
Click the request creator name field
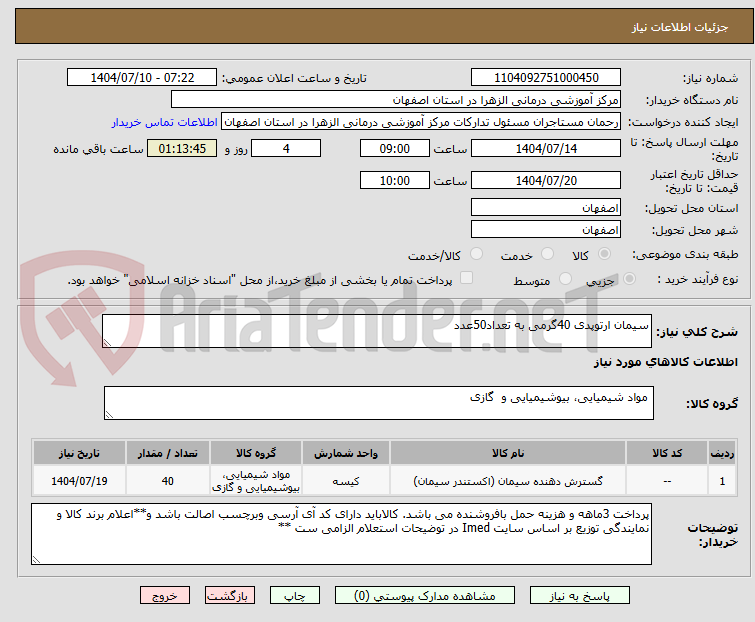coord(421,122)
